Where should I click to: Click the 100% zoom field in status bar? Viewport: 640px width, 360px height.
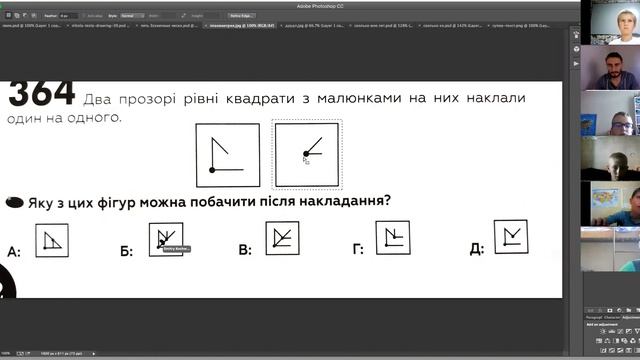coord(6,353)
